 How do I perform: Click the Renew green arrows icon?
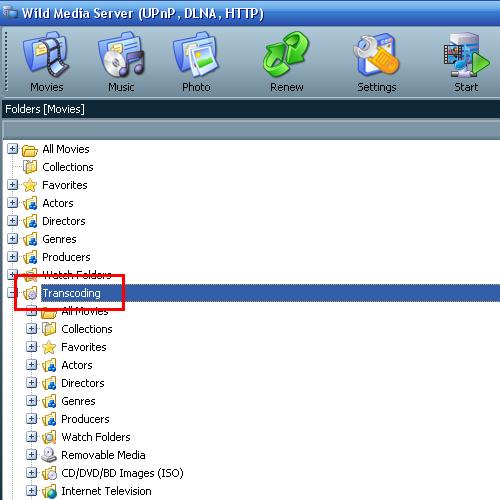tap(286, 54)
